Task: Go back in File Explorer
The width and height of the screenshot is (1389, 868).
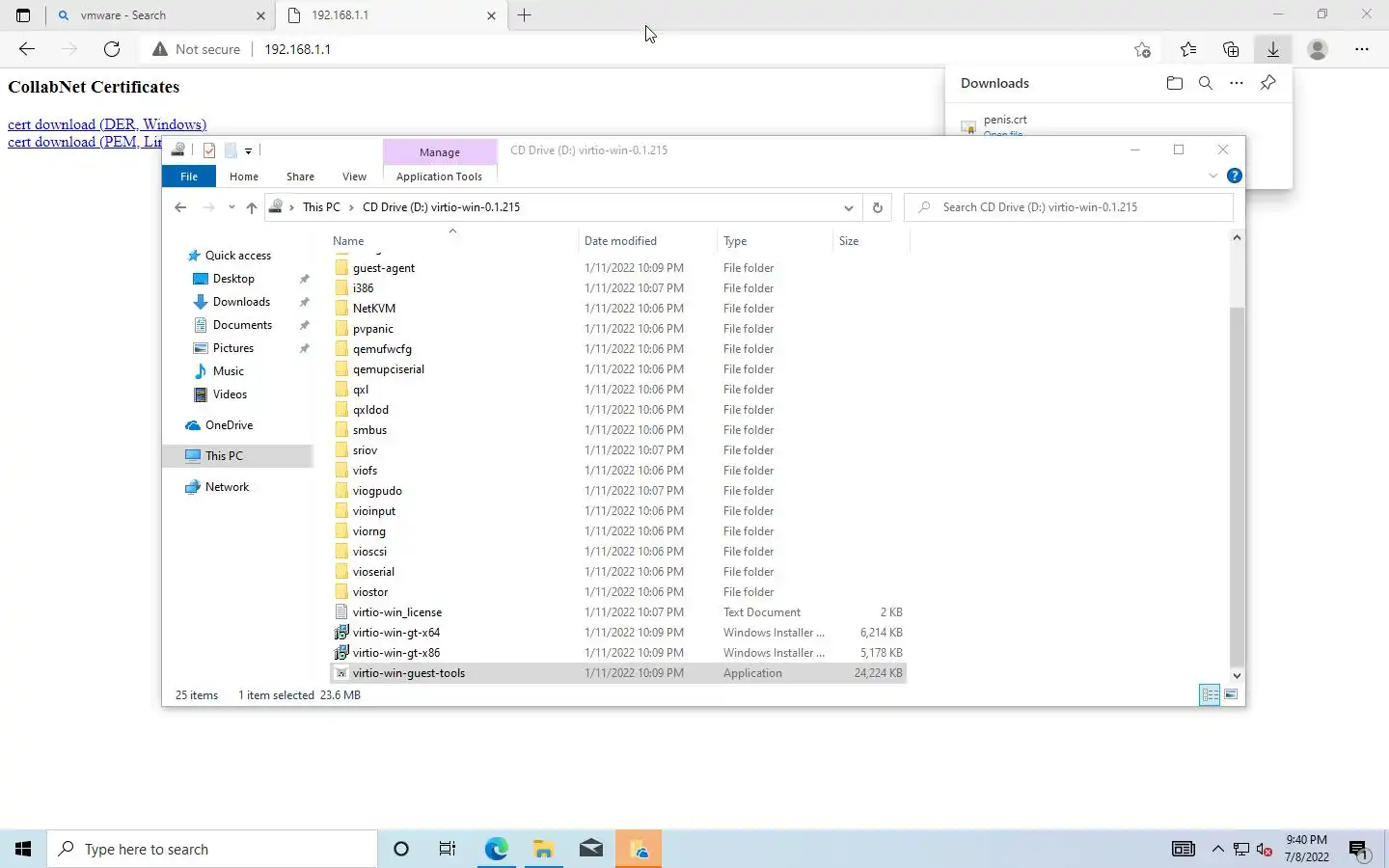Action: (x=180, y=207)
